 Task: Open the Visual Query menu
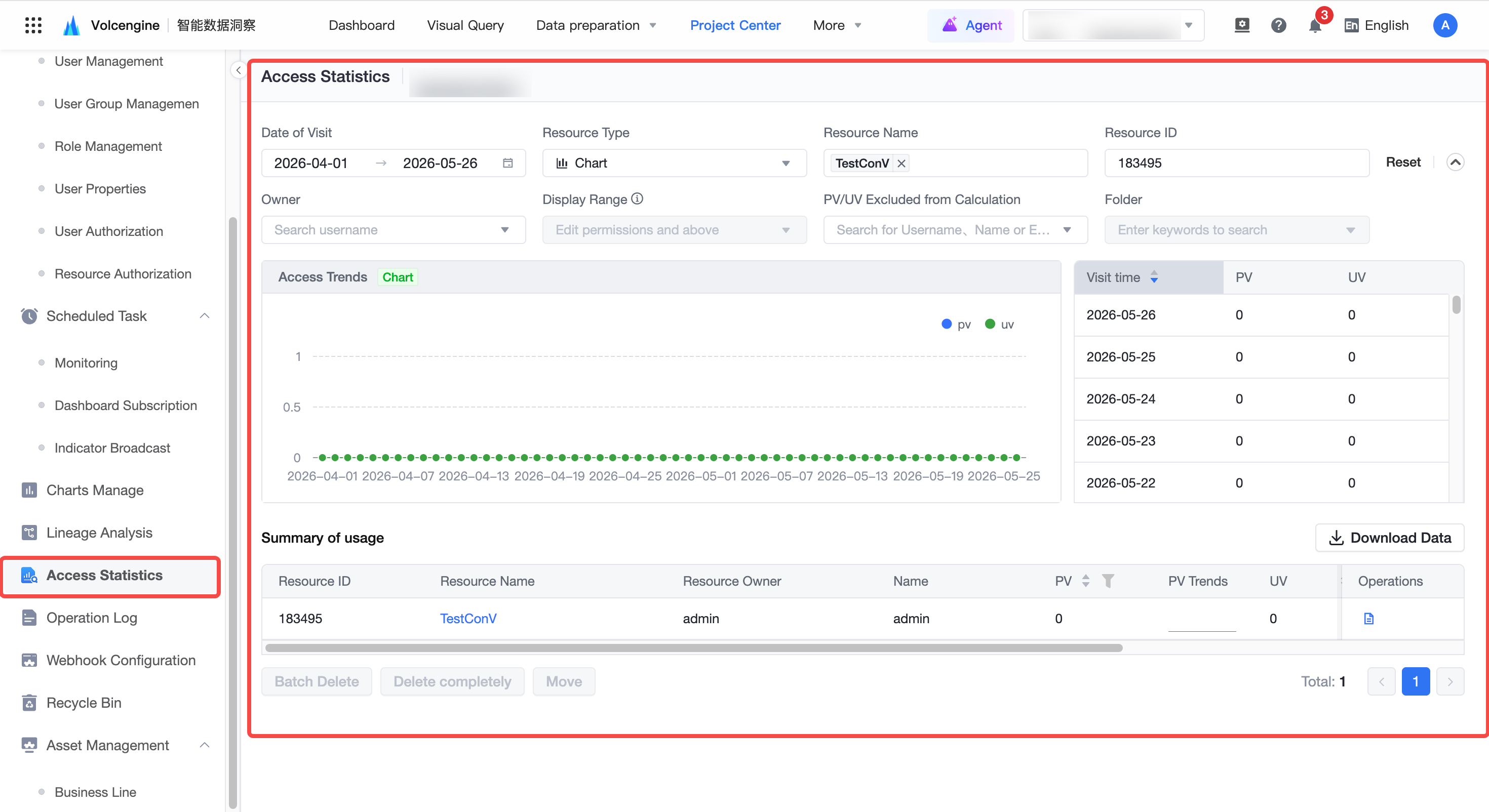click(x=465, y=25)
